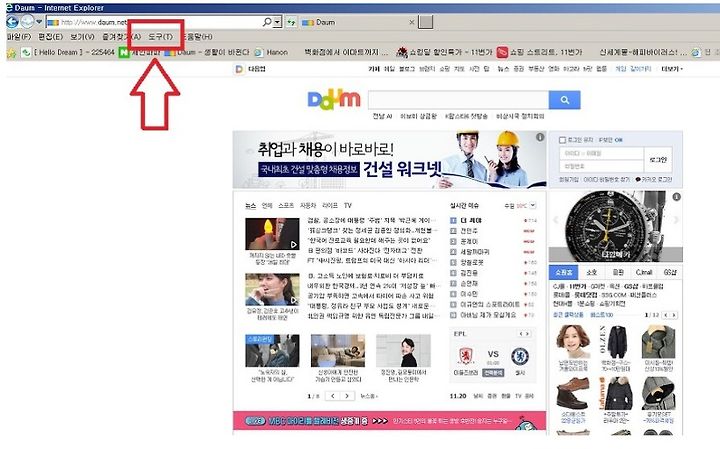Select the 스포츠 tab in news section
The width and height of the screenshot is (720, 449).
click(x=286, y=206)
